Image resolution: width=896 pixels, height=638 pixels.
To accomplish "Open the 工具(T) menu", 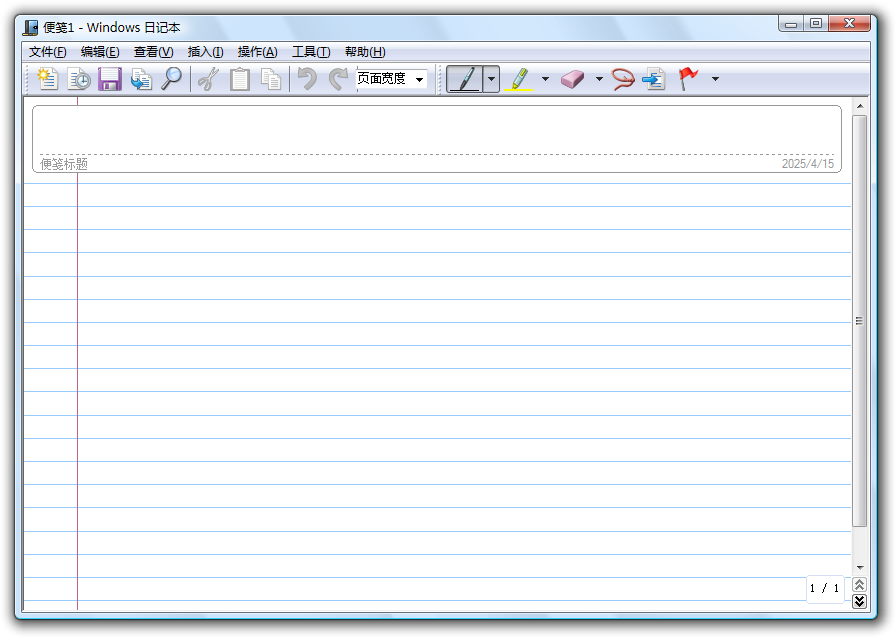I will [311, 52].
